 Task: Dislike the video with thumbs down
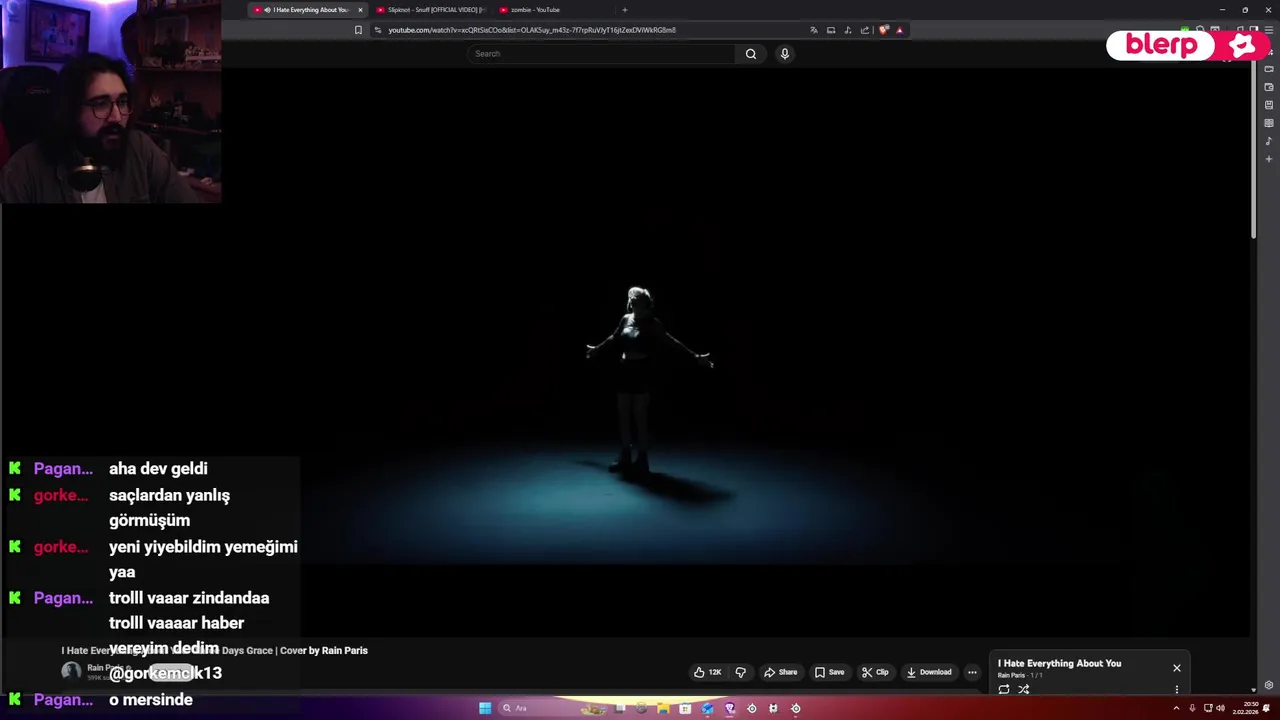tap(741, 672)
